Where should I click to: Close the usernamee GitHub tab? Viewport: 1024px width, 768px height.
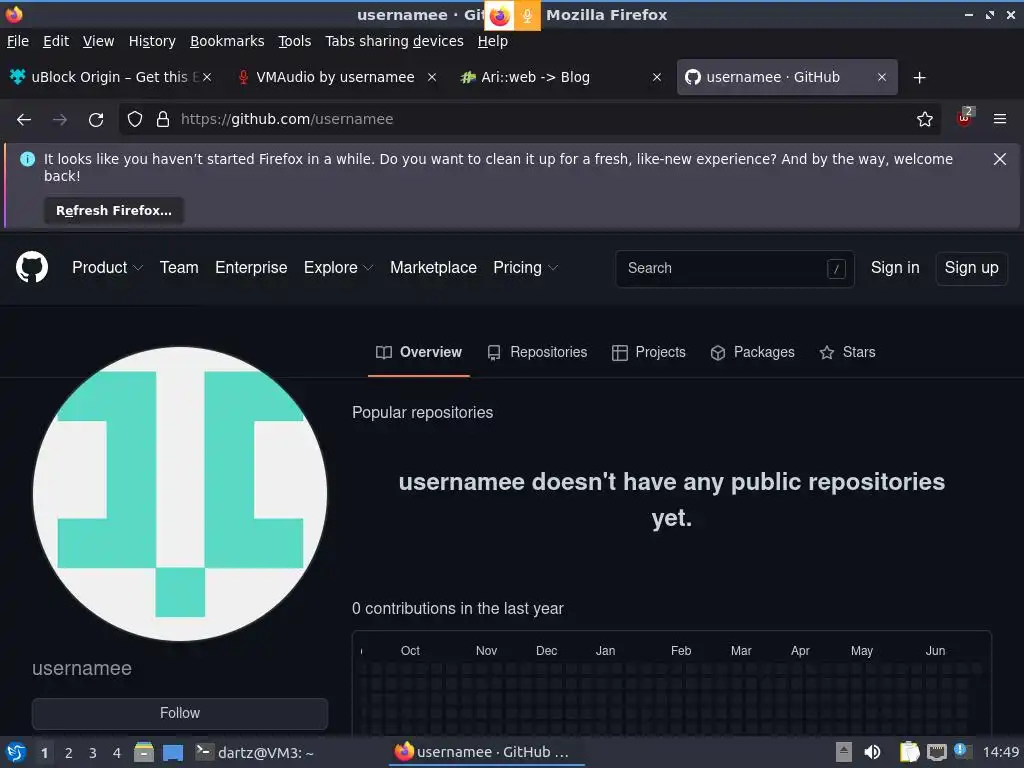click(x=882, y=77)
